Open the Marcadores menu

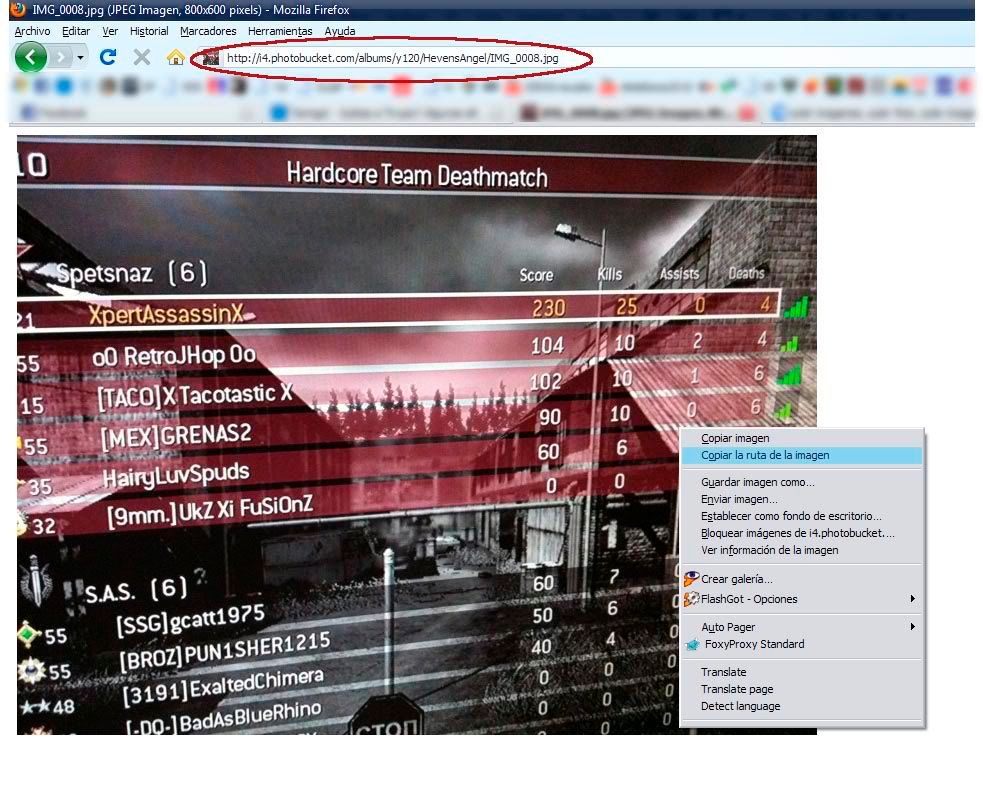(208, 31)
